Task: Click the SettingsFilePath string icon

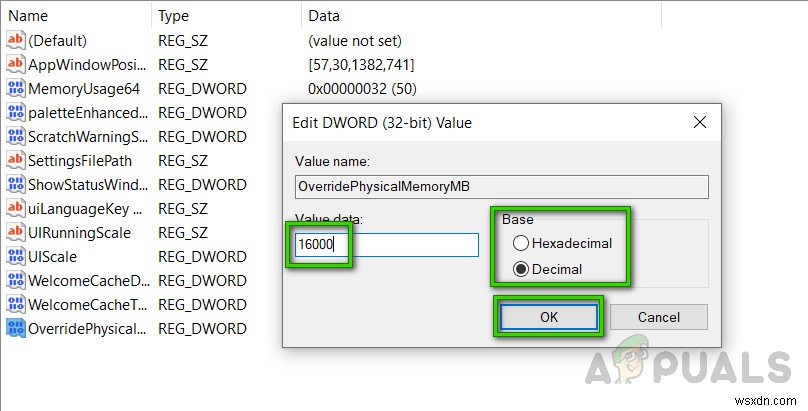Action: [x=15, y=160]
